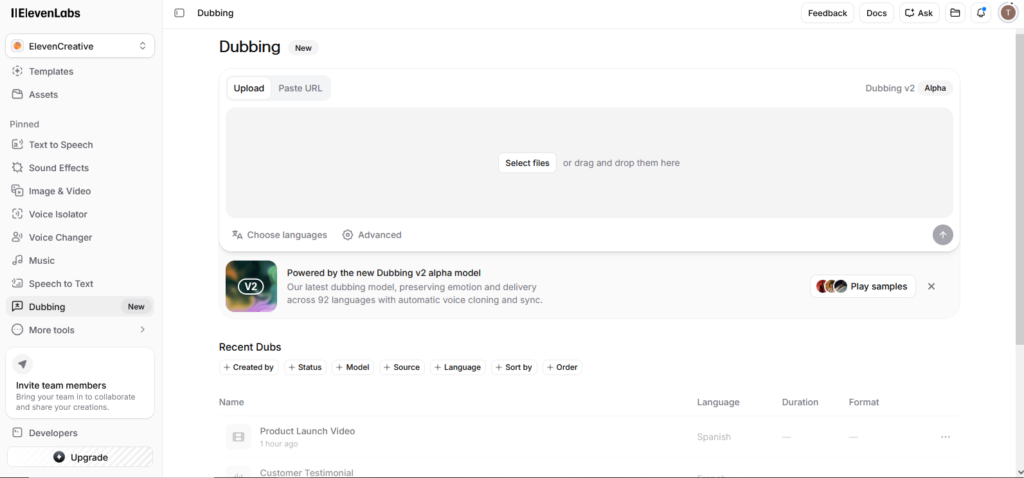Click the Upgrade button
This screenshot has width=1024, height=478.
[80, 457]
